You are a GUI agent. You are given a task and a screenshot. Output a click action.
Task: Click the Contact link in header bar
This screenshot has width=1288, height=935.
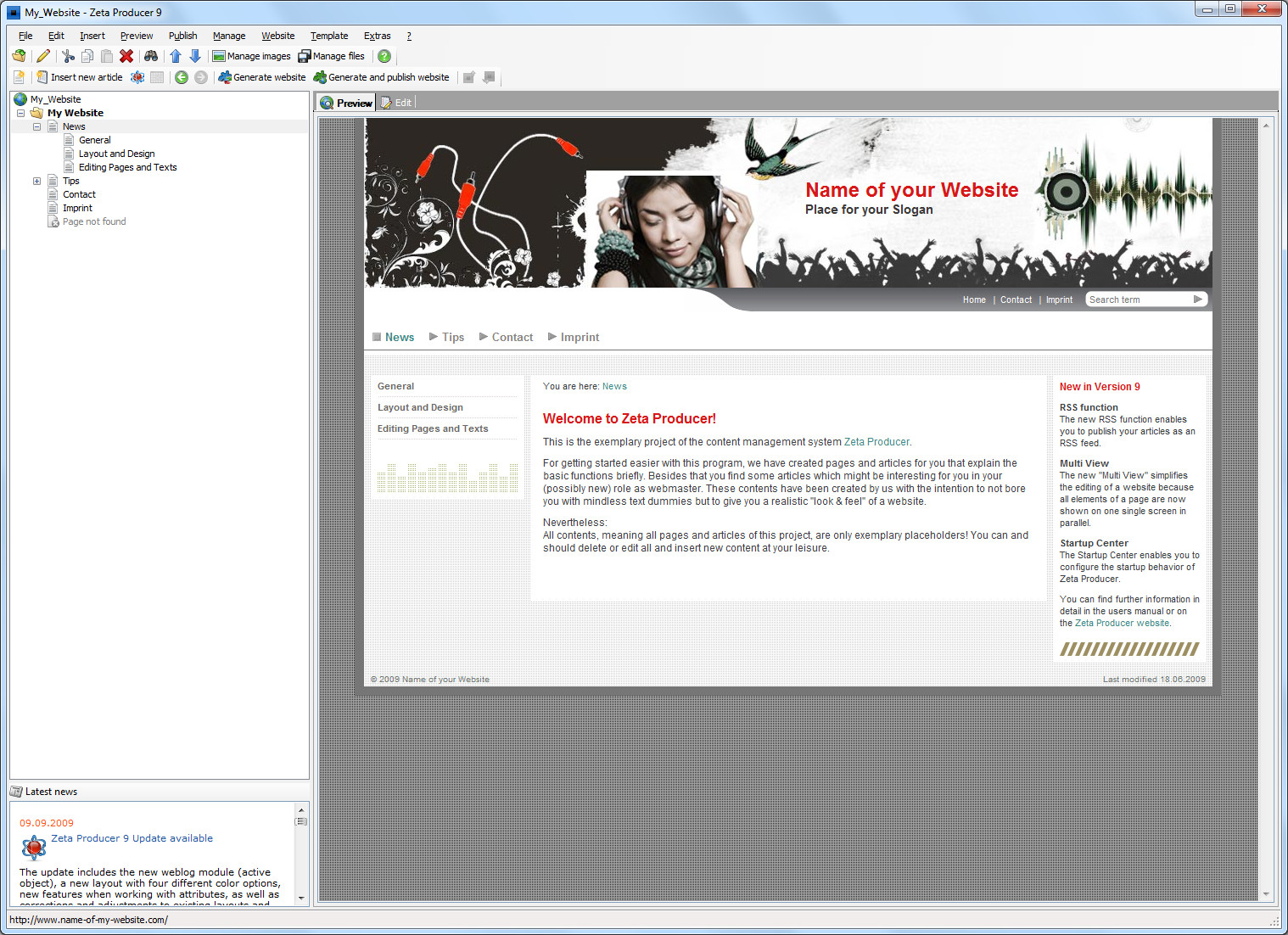pos(1016,300)
